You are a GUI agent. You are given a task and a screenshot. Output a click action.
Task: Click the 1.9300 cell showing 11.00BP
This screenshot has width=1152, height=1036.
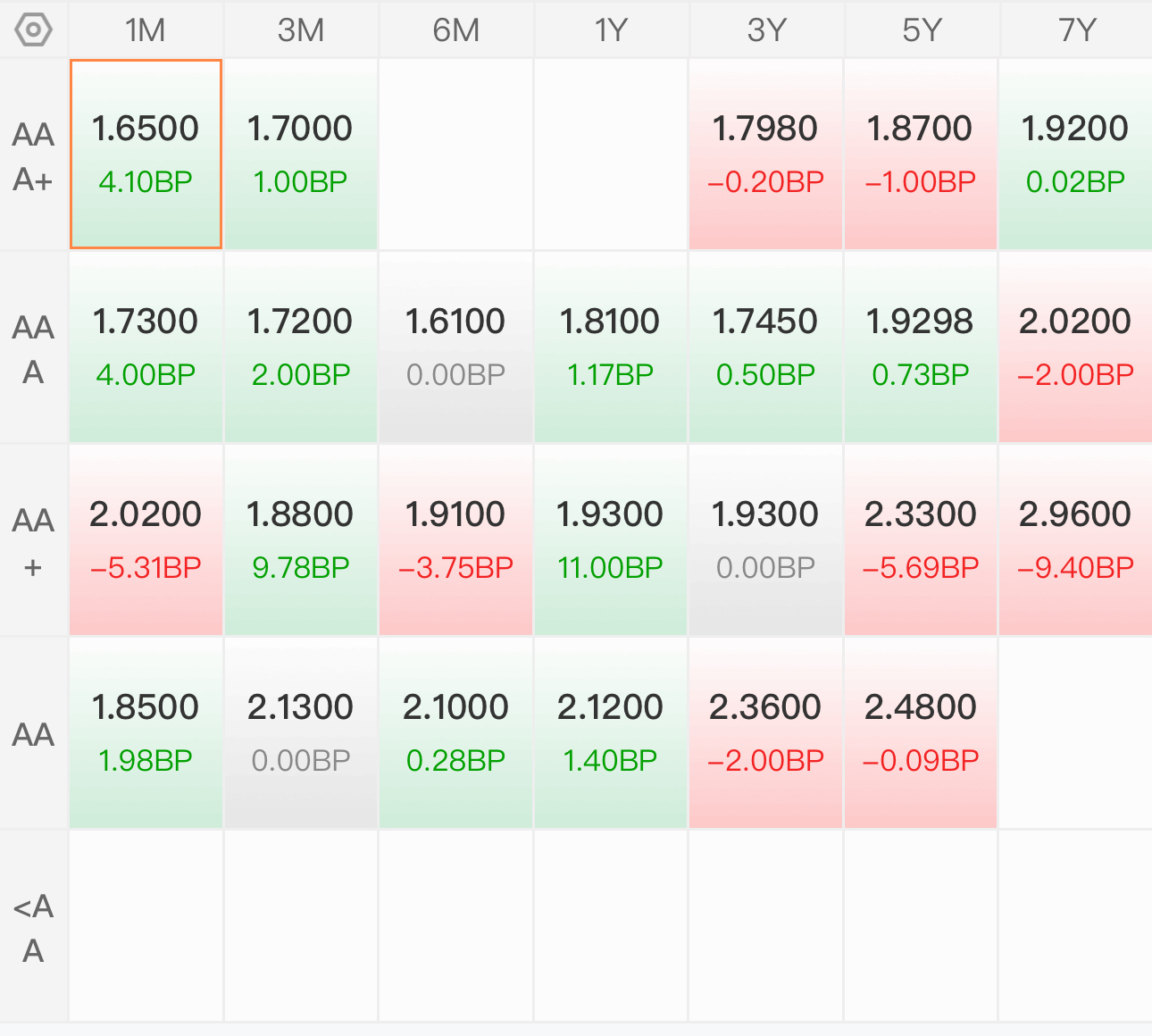[x=610, y=539]
